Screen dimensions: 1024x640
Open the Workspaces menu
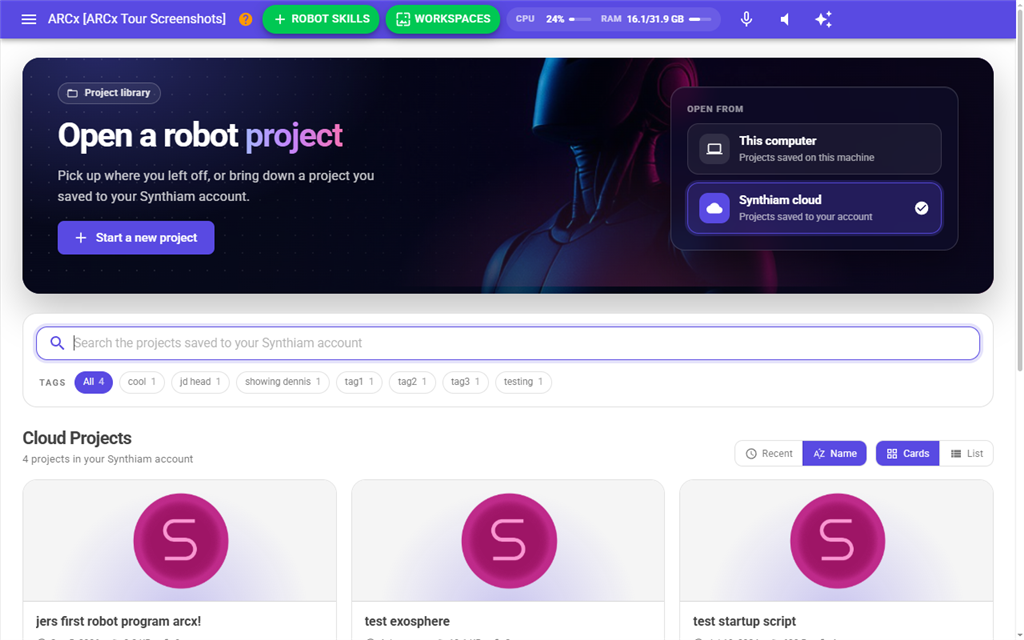click(443, 19)
